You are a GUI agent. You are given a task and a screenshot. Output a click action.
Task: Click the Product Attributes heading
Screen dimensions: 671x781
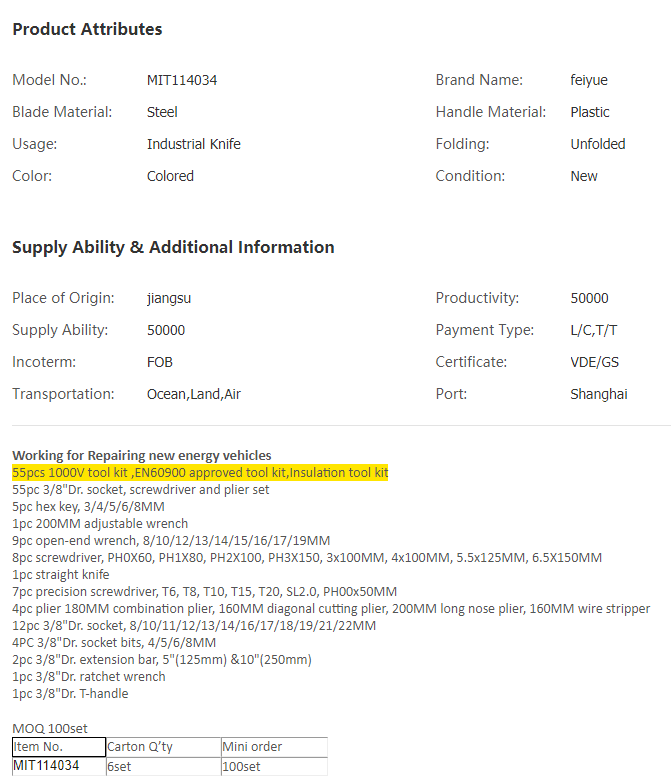pos(87,30)
